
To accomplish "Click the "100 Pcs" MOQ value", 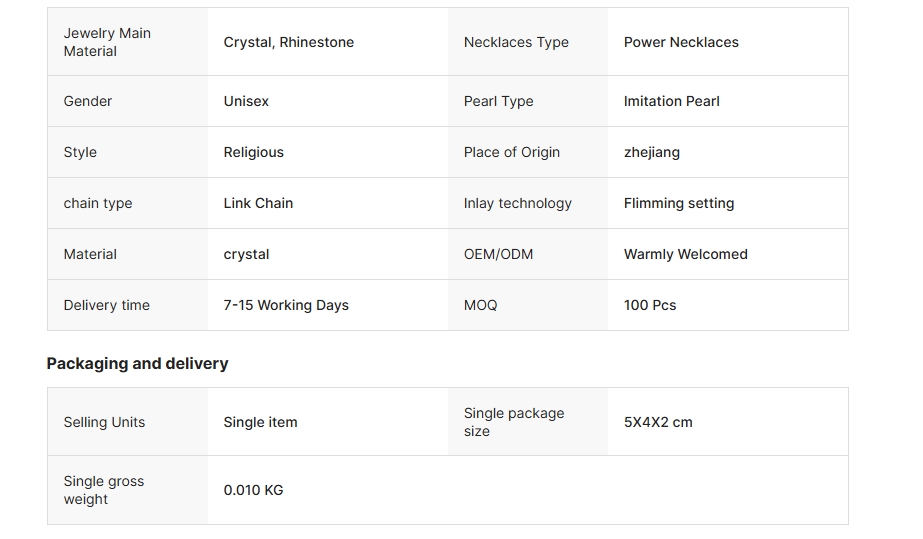I will click(x=649, y=305).
